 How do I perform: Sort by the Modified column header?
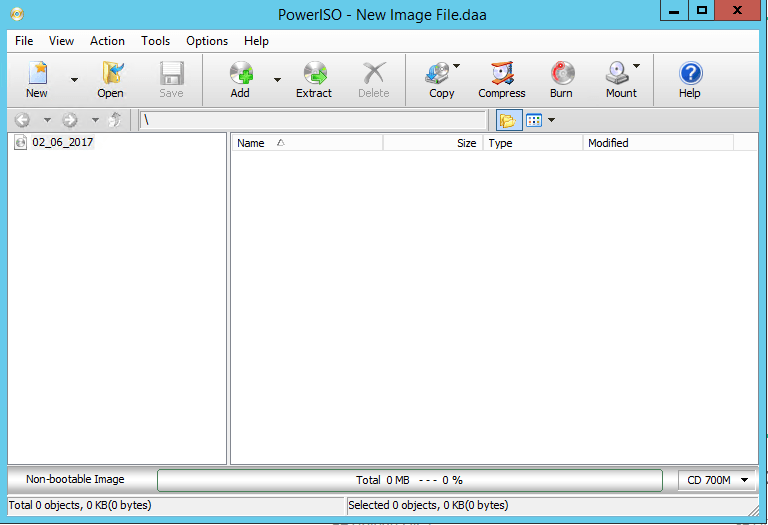pos(658,143)
